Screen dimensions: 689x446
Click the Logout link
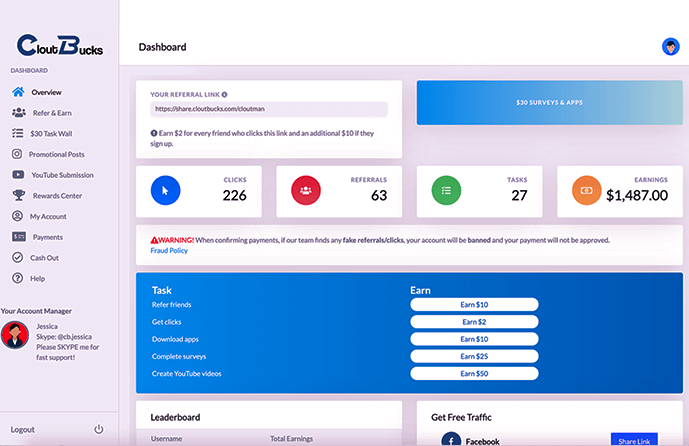click(22, 429)
